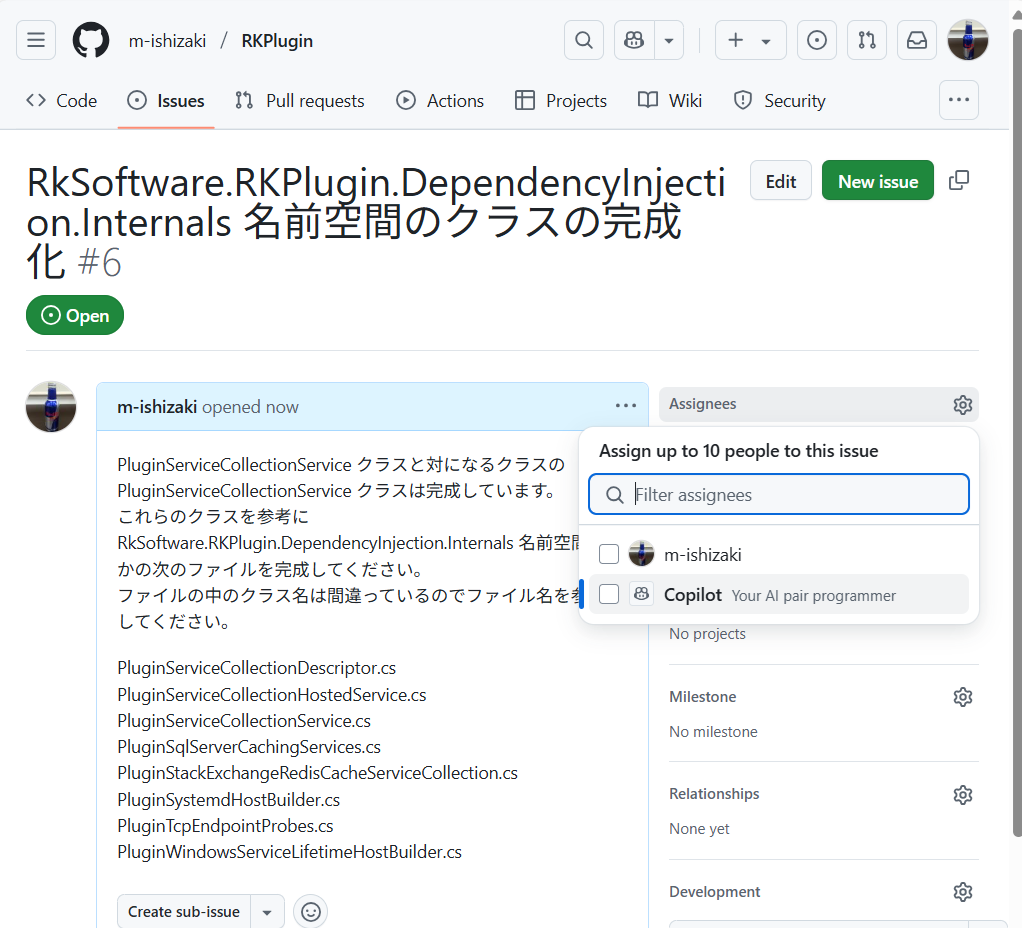
Task: Open the create new plus menu
Action: coord(750,40)
